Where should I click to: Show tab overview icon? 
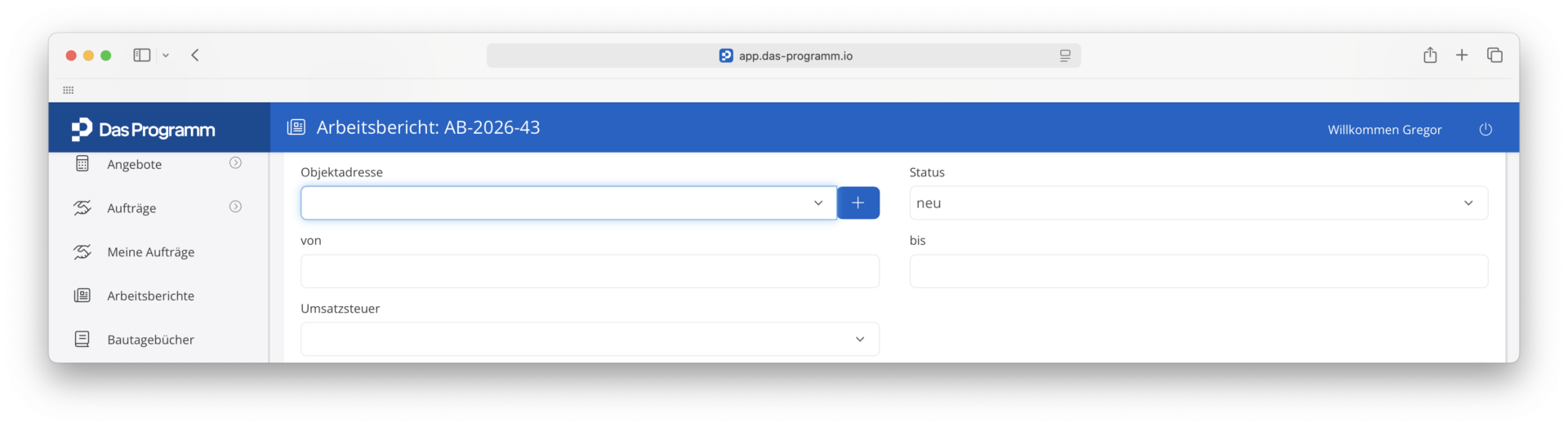pyautogui.click(x=1494, y=55)
